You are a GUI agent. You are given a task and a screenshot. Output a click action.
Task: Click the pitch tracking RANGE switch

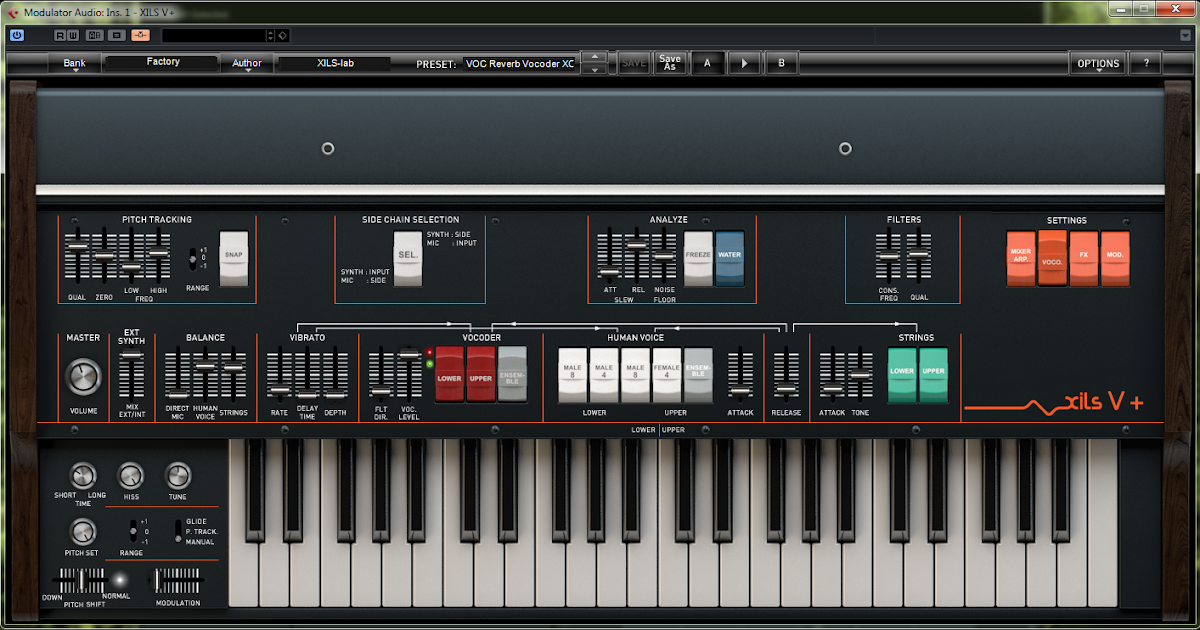pos(193,259)
